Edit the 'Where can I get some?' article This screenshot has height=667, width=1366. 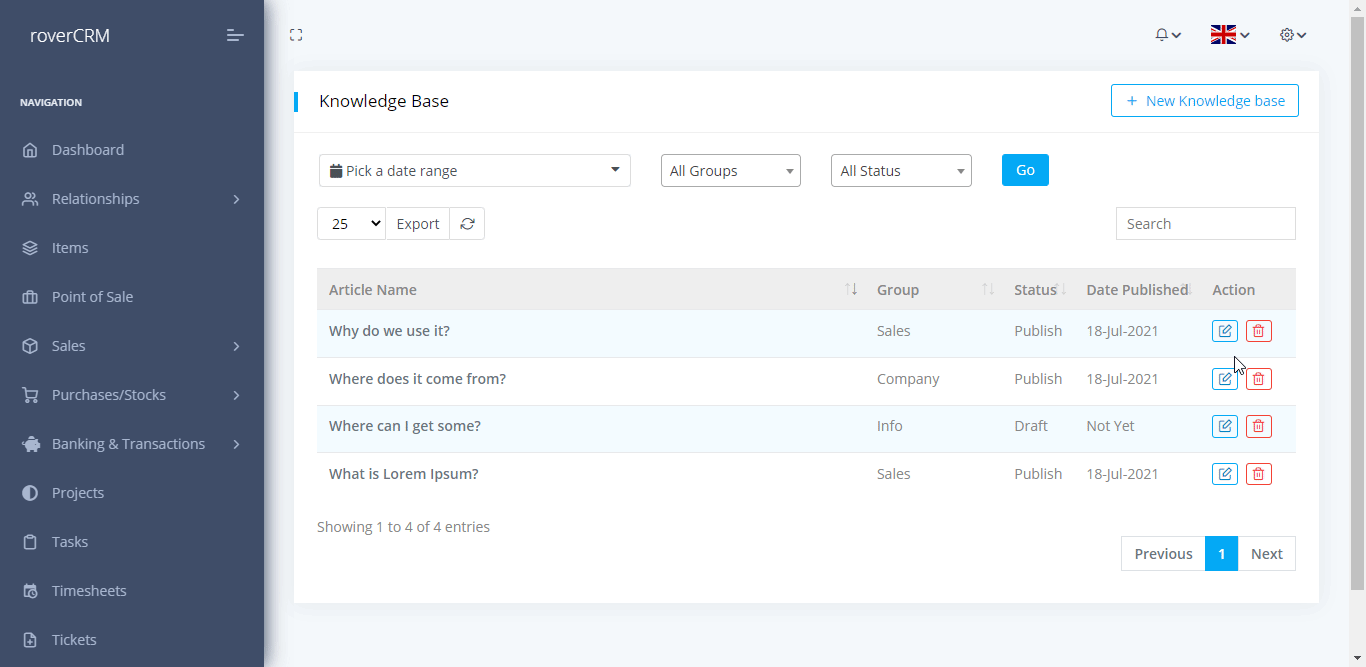pyautogui.click(x=1224, y=426)
